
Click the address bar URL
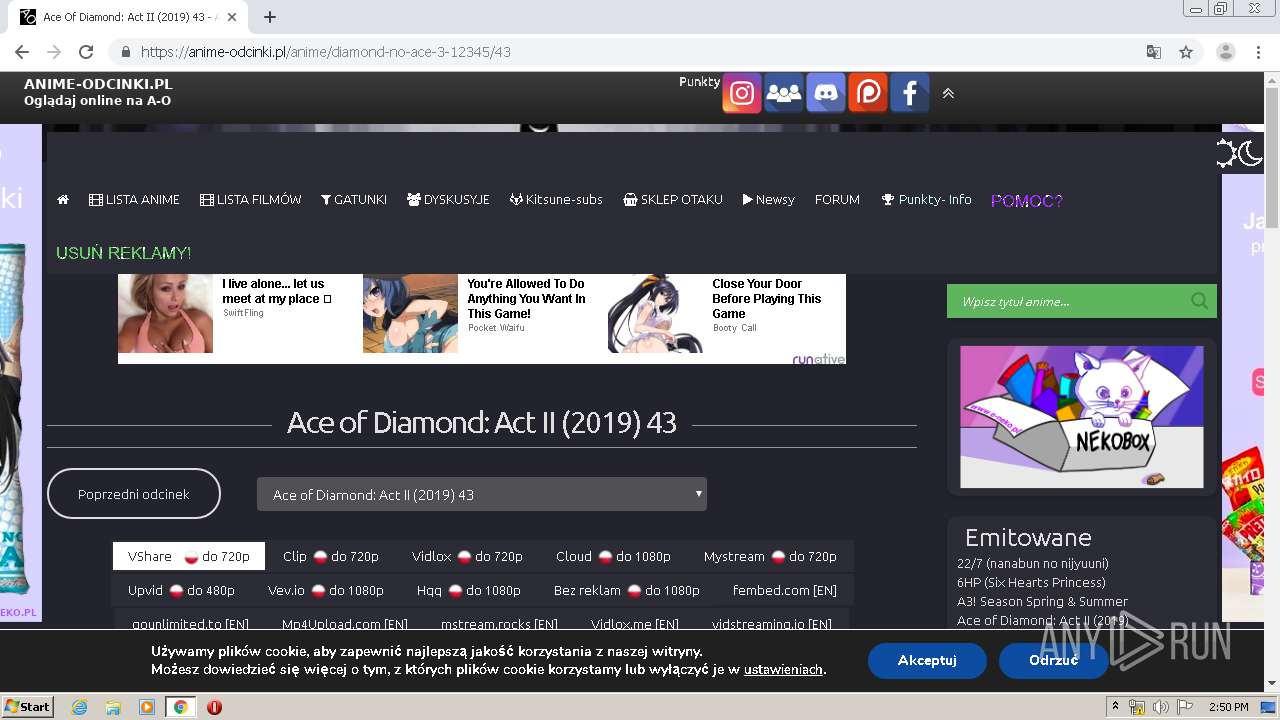click(x=326, y=52)
